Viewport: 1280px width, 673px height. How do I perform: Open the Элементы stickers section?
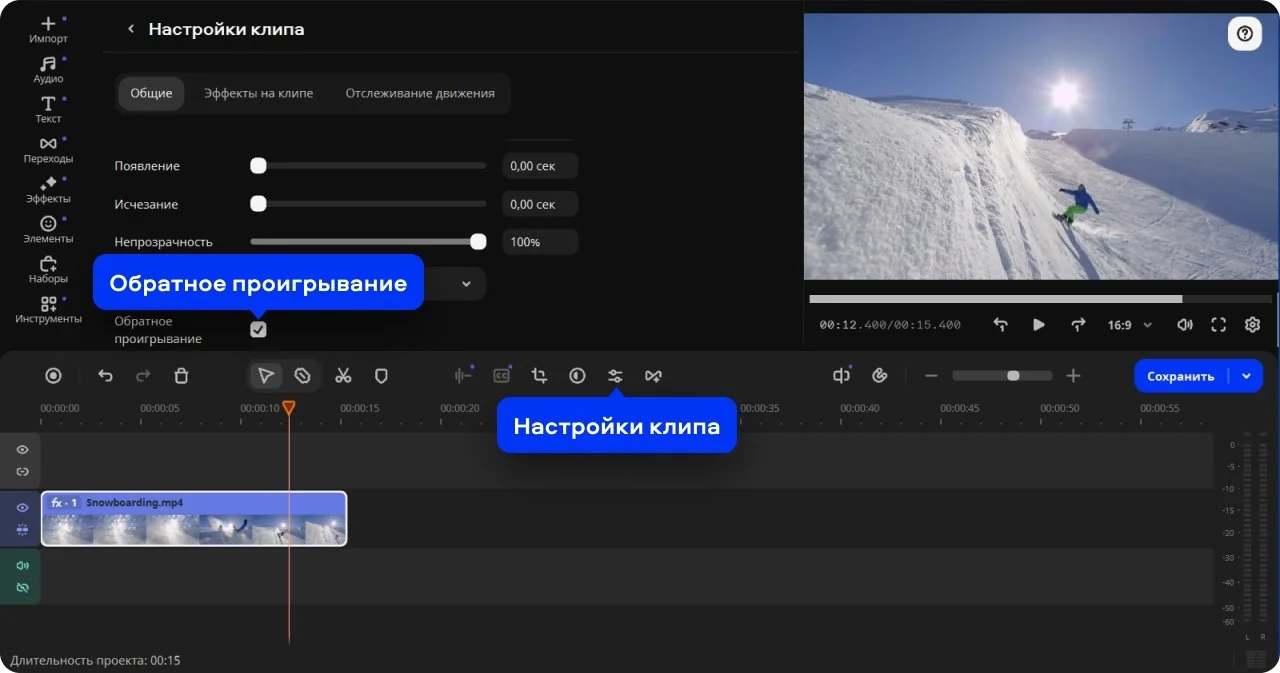[x=48, y=230]
